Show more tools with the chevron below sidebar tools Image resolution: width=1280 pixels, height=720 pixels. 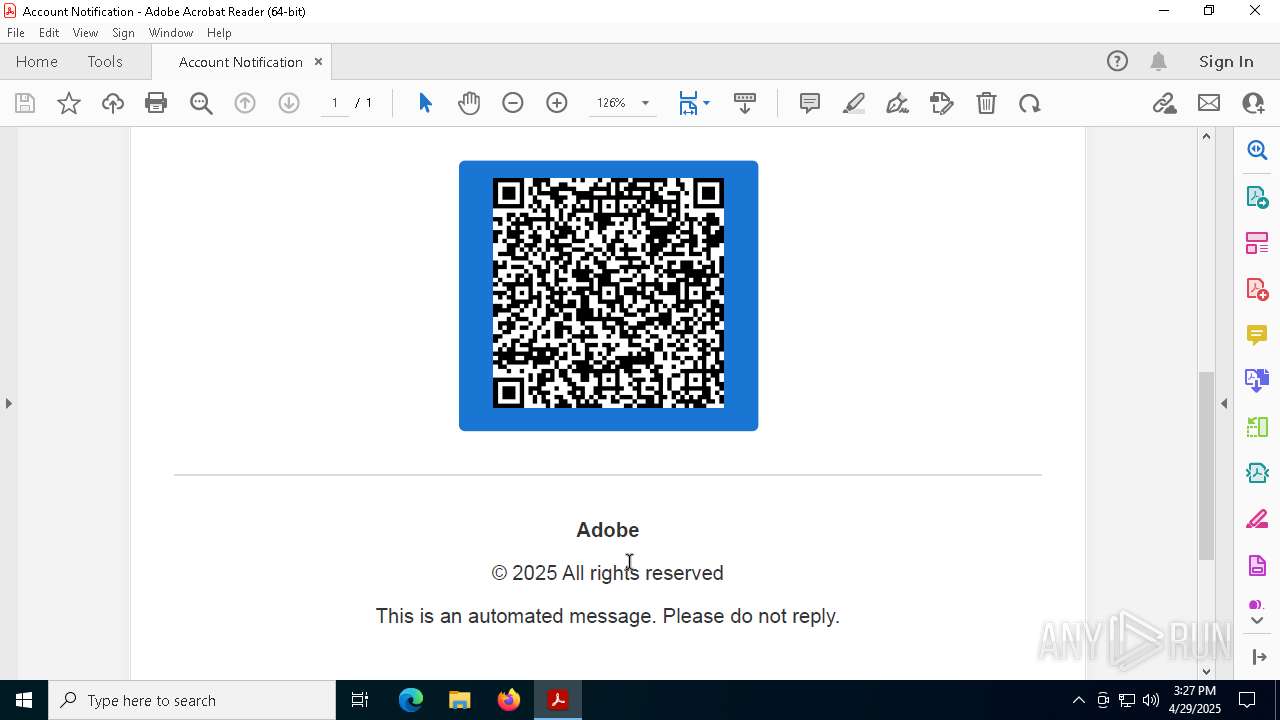[x=1257, y=621]
